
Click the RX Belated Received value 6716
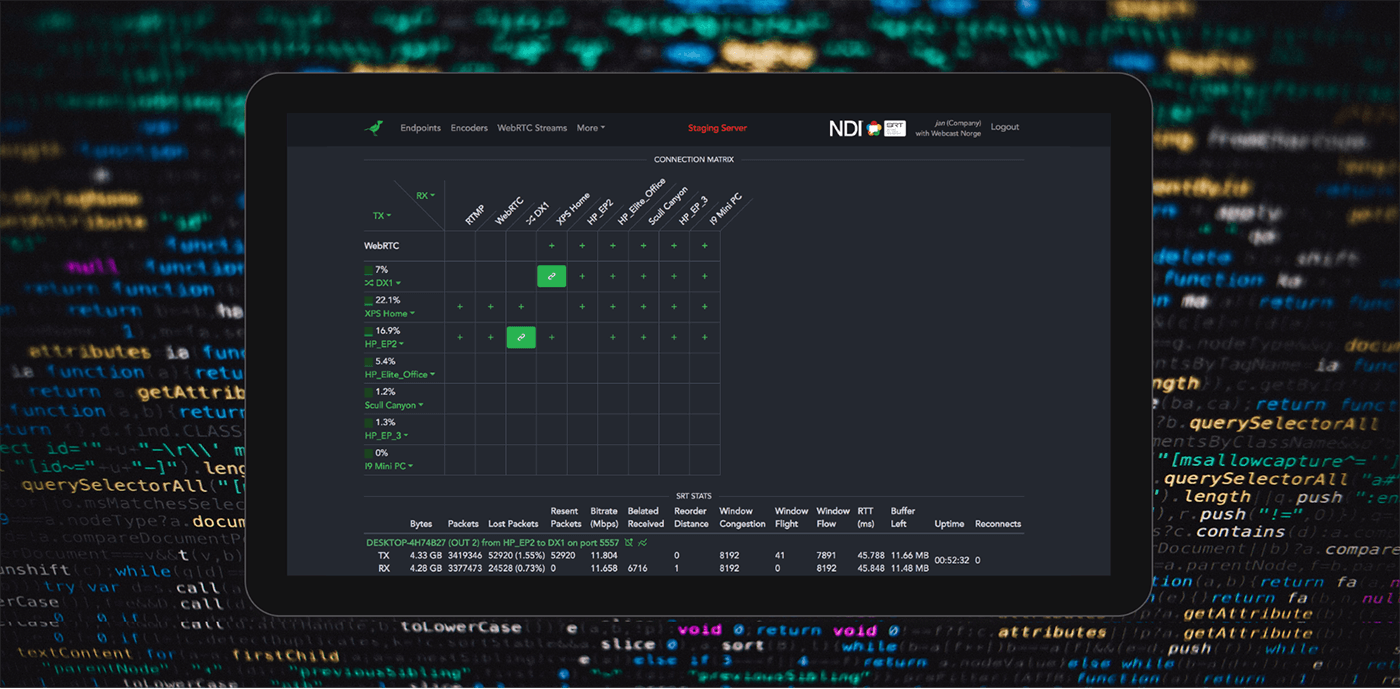640,568
